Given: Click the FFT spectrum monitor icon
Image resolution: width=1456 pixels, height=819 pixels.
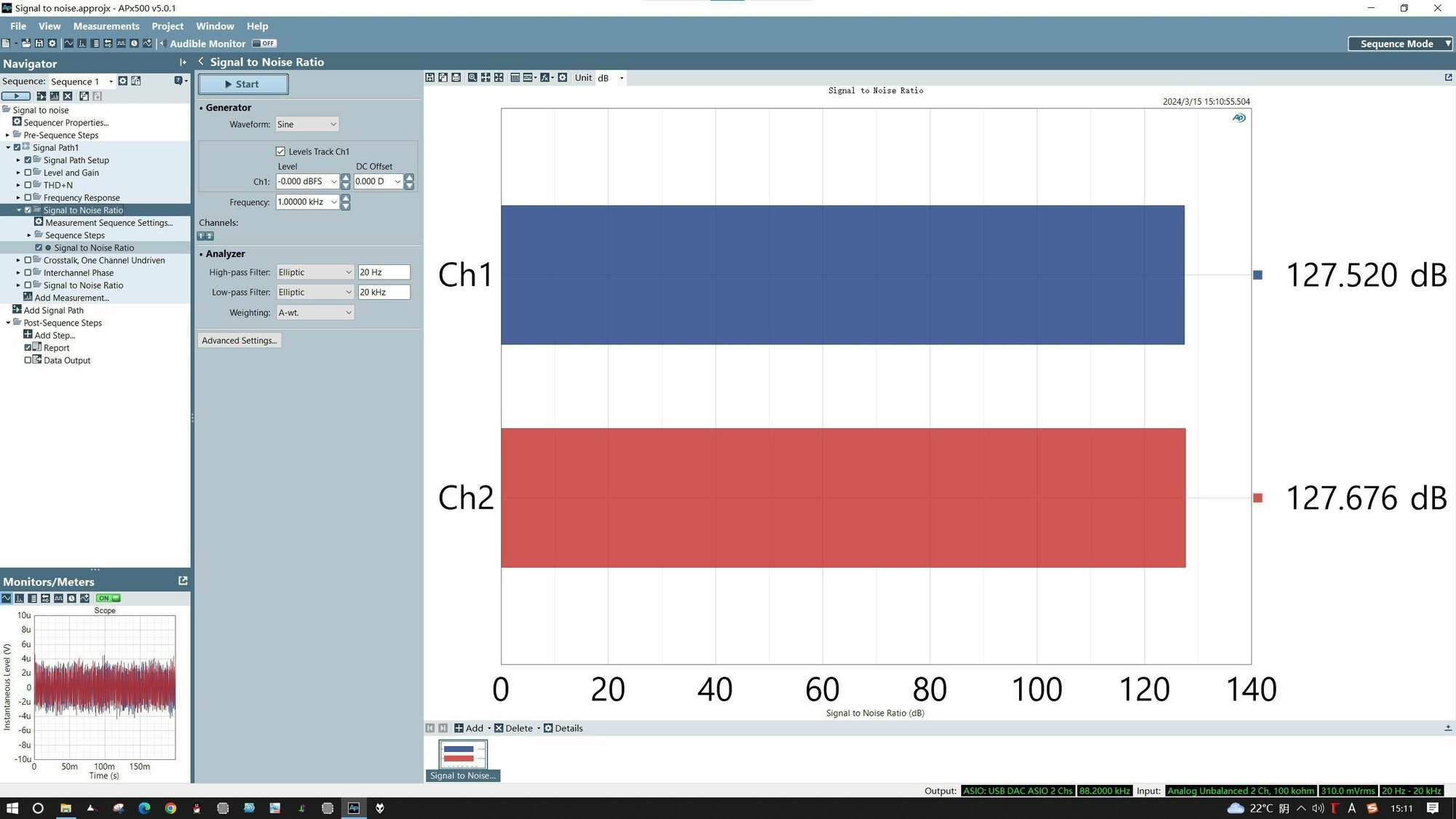Looking at the screenshot, I should click(82, 44).
